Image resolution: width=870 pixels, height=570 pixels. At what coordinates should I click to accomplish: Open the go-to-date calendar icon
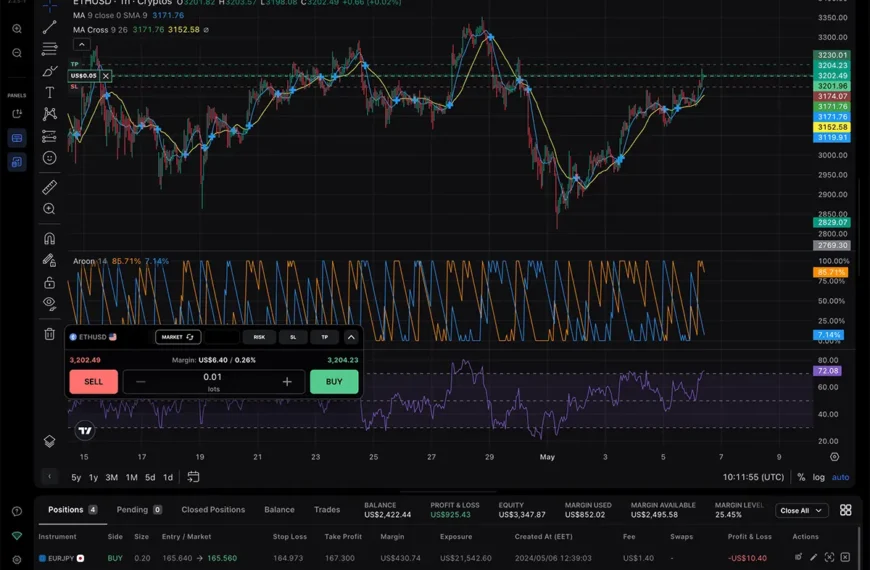point(193,477)
